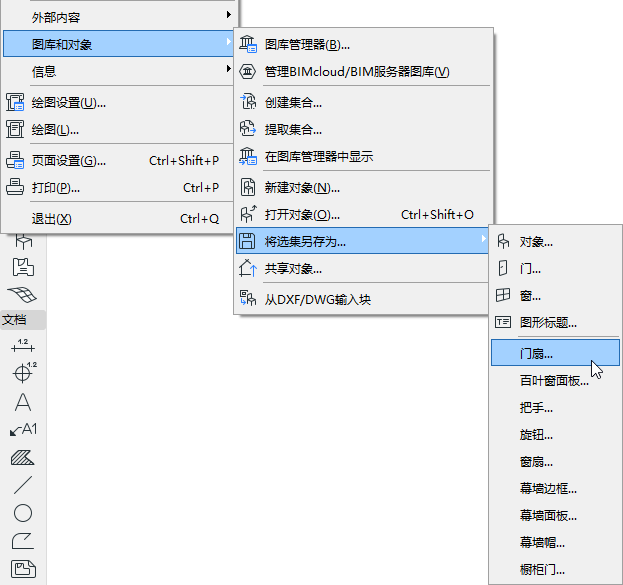
Task: Choose 旋钮... option
Action: (x=555, y=435)
